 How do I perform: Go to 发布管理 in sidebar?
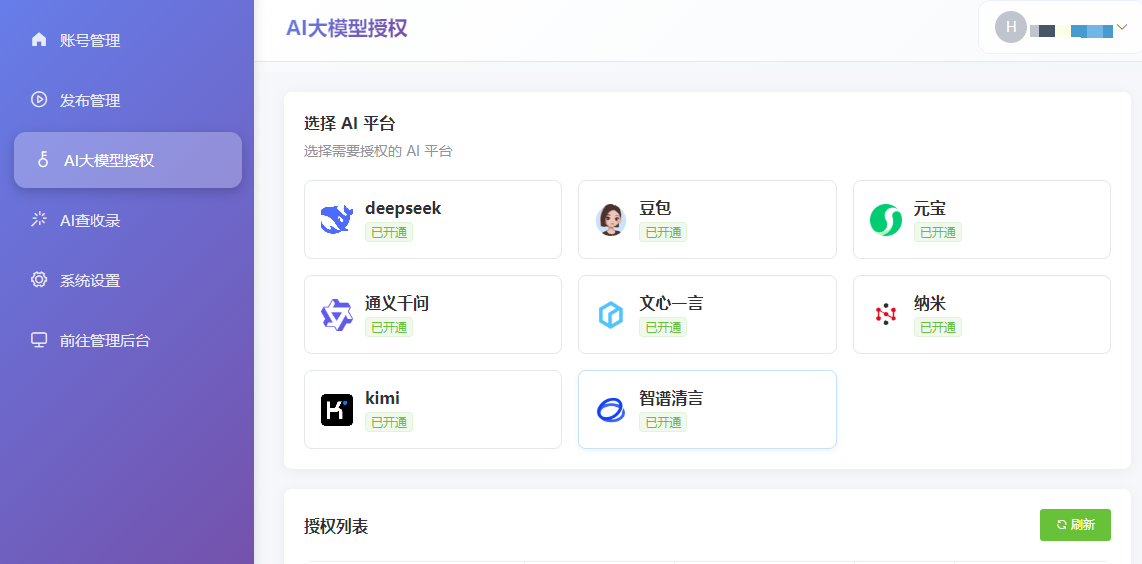90,101
